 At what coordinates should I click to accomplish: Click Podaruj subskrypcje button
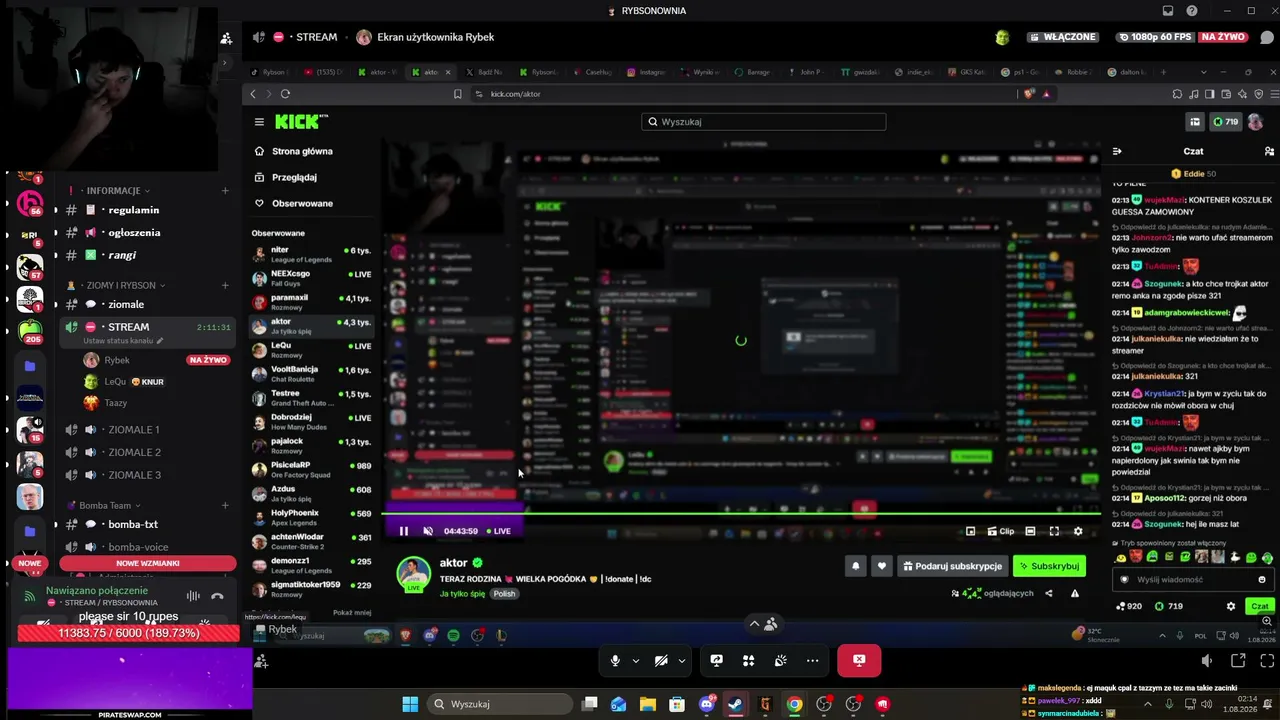(952, 566)
